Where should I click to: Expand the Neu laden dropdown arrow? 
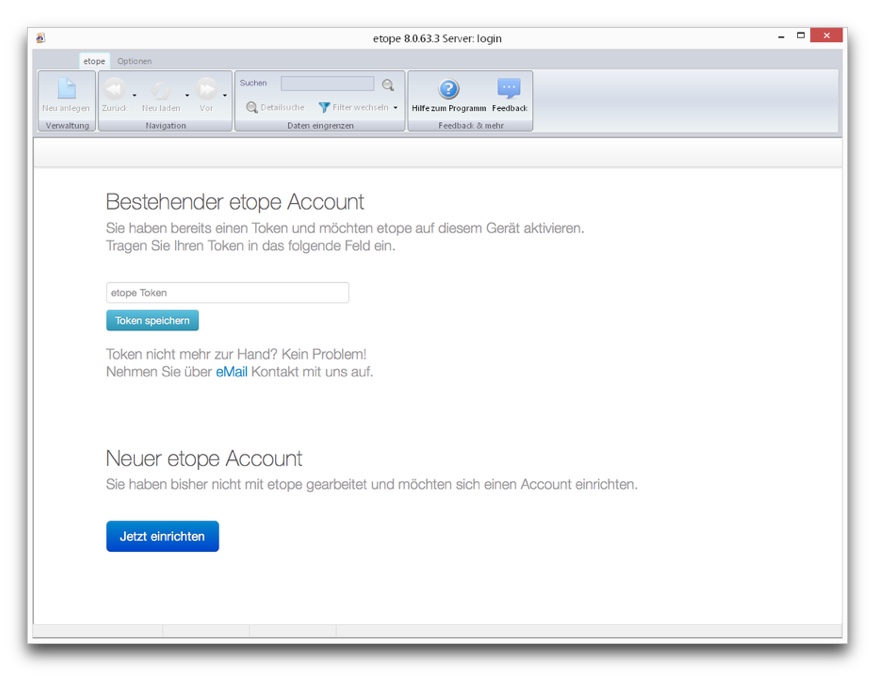click(x=187, y=95)
